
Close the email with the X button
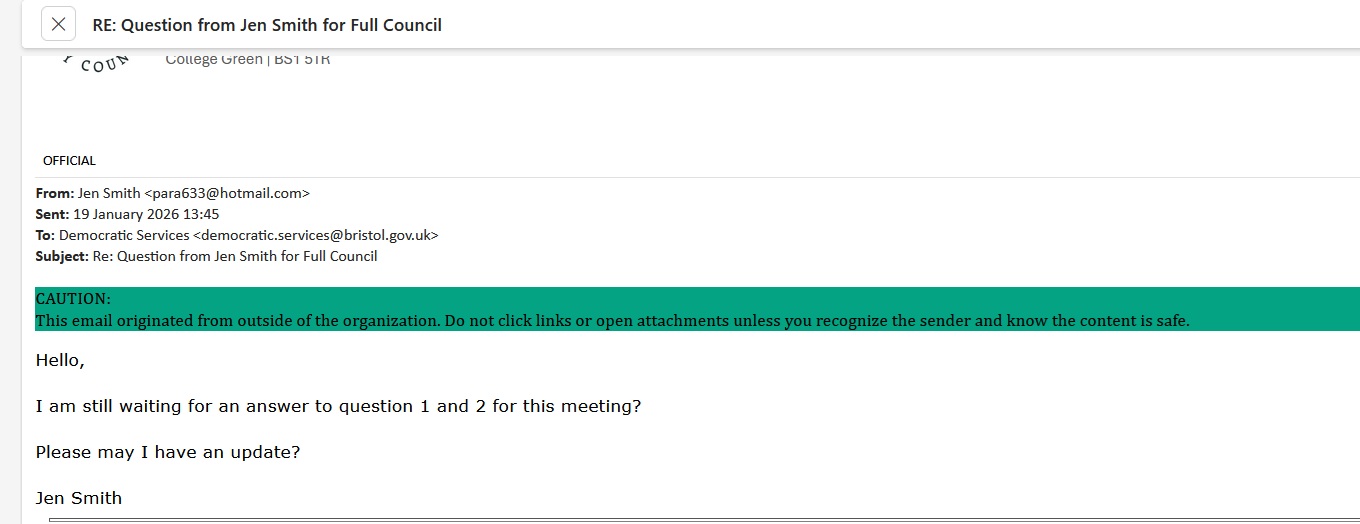(x=59, y=24)
